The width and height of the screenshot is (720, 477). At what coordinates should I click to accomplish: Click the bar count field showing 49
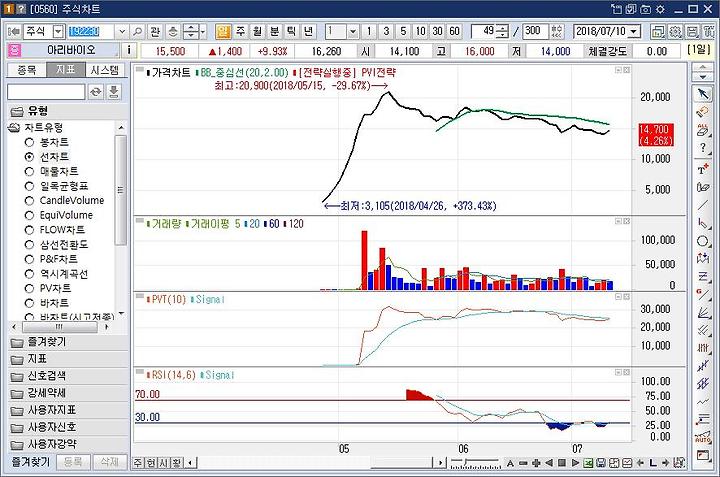(486, 31)
